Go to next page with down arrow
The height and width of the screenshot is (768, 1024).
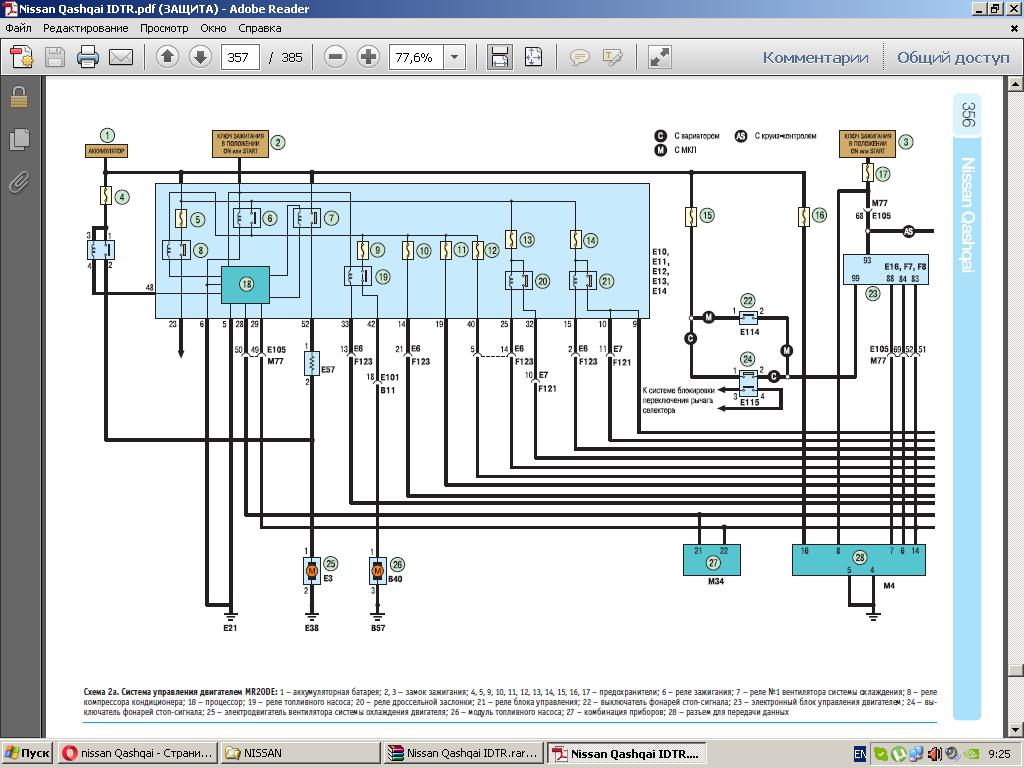point(200,57)
